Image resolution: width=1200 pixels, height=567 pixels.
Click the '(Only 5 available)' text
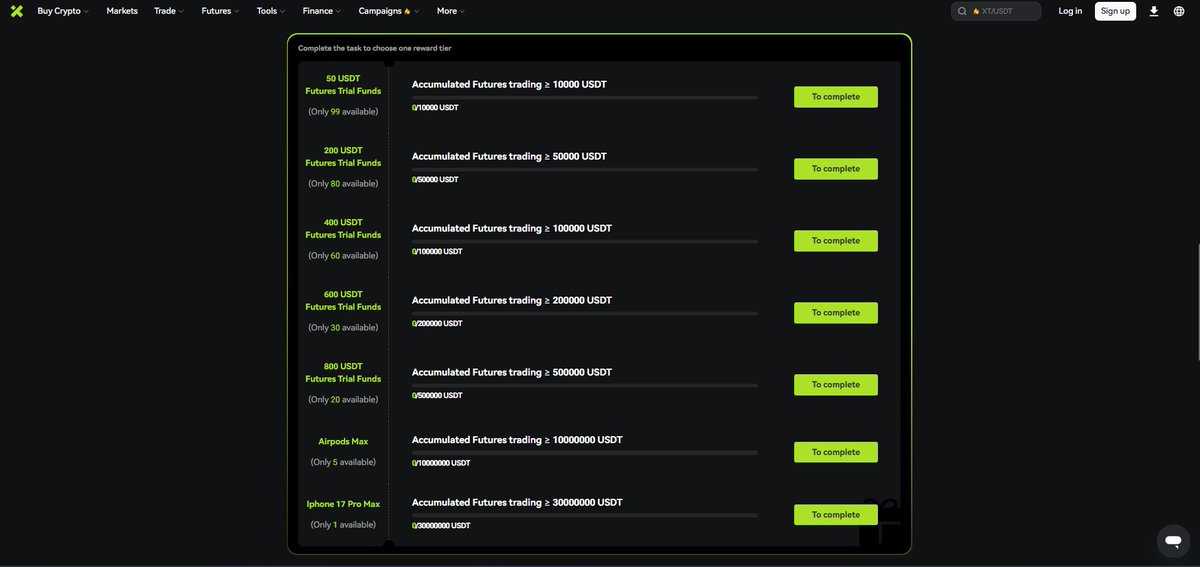point(343,462)
